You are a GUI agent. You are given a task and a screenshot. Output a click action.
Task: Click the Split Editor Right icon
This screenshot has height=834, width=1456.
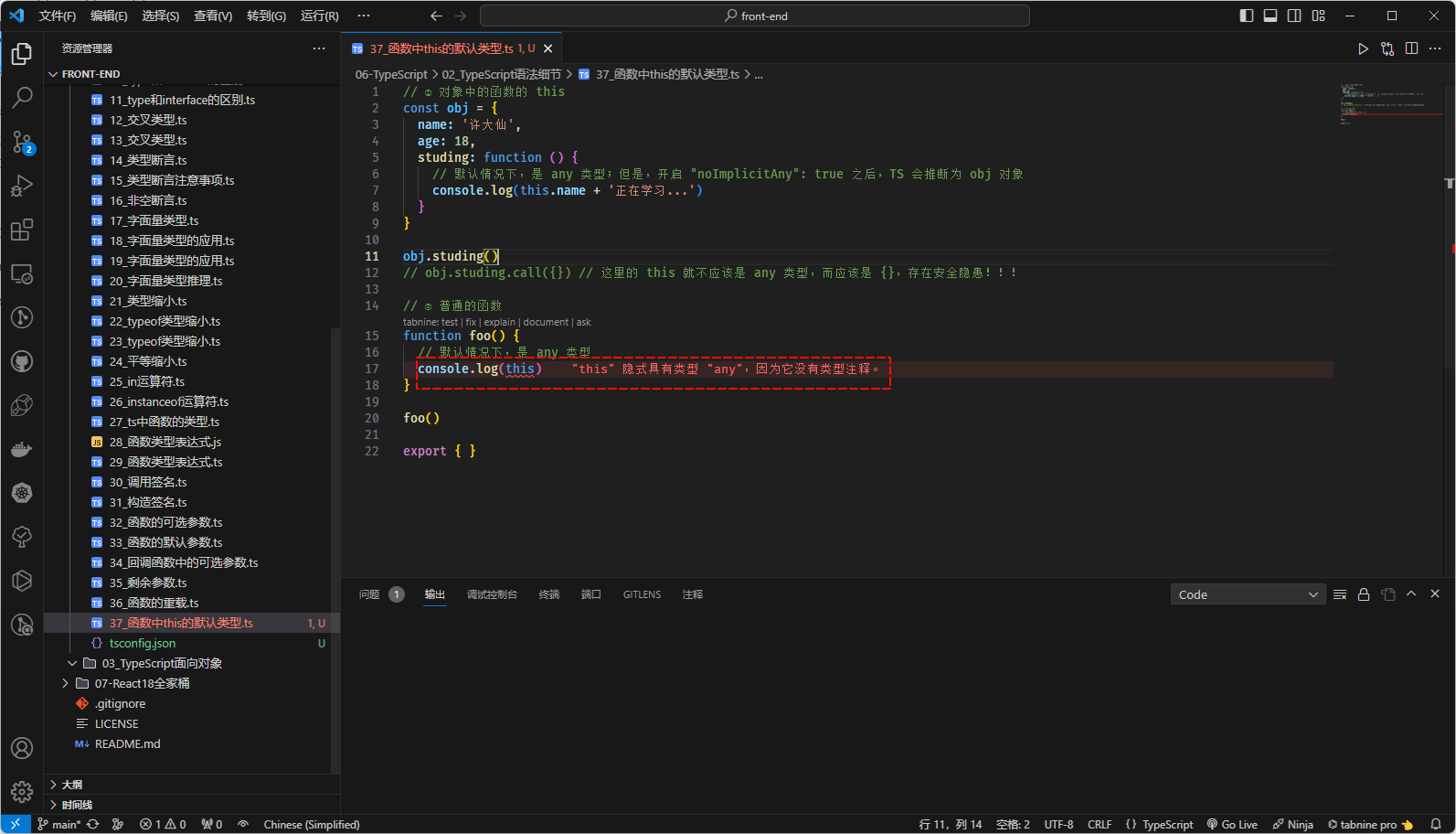click(1411, 48)
